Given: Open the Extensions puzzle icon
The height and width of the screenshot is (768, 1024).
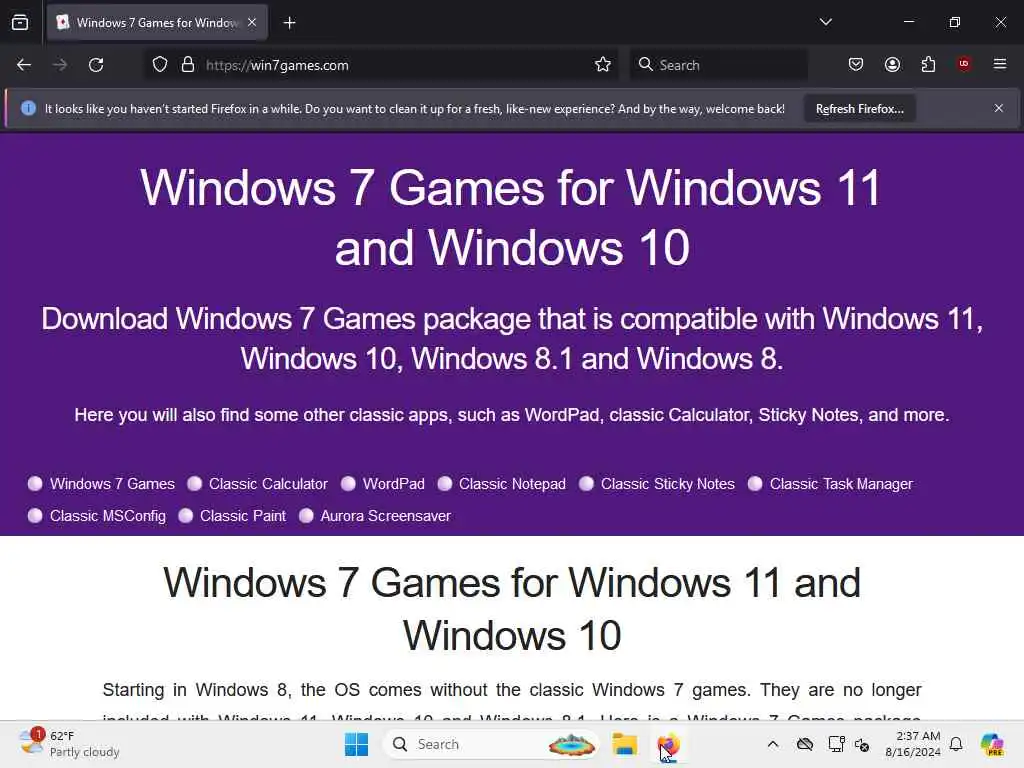Looking at the screenshot, I should (x=928, y=64).
